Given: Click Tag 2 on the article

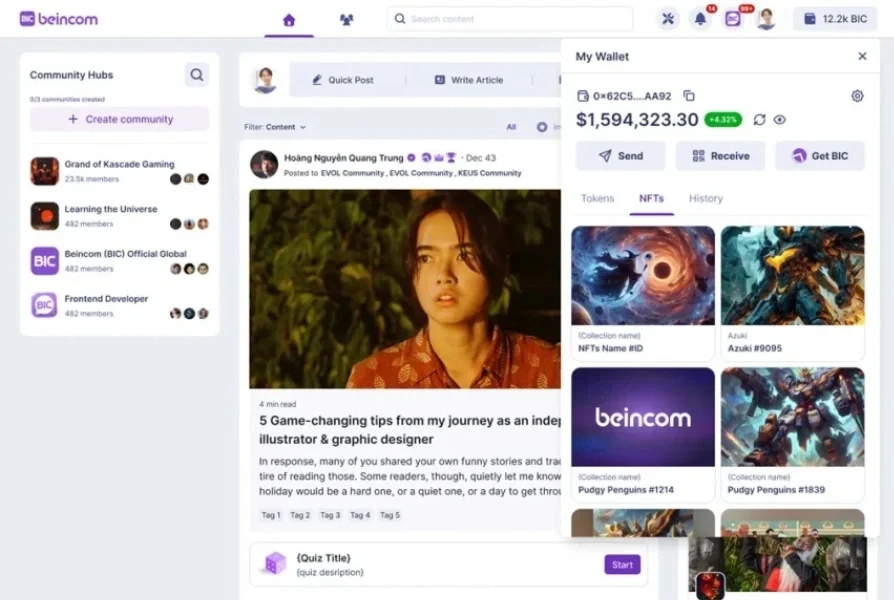Looking at the screenshot, I should [300, 515].
